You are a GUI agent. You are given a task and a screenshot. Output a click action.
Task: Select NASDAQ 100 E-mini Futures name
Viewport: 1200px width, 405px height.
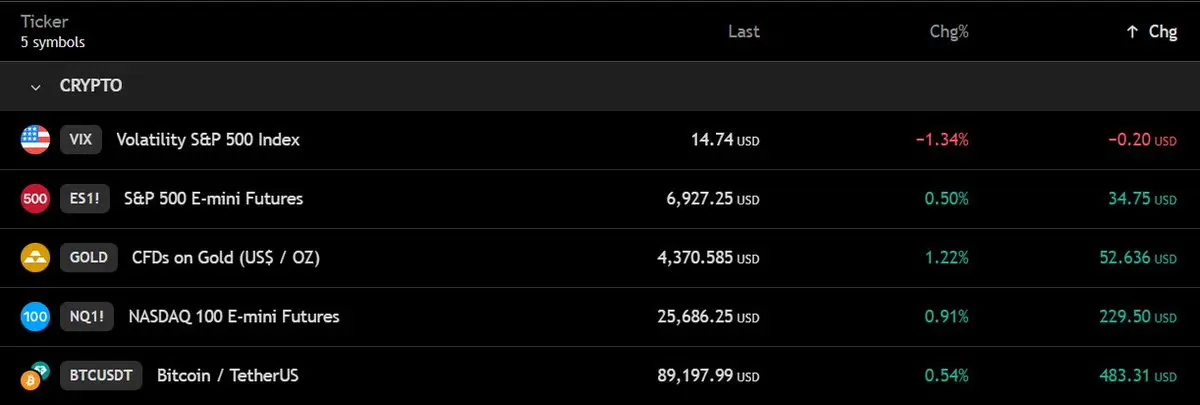point(233,317)
